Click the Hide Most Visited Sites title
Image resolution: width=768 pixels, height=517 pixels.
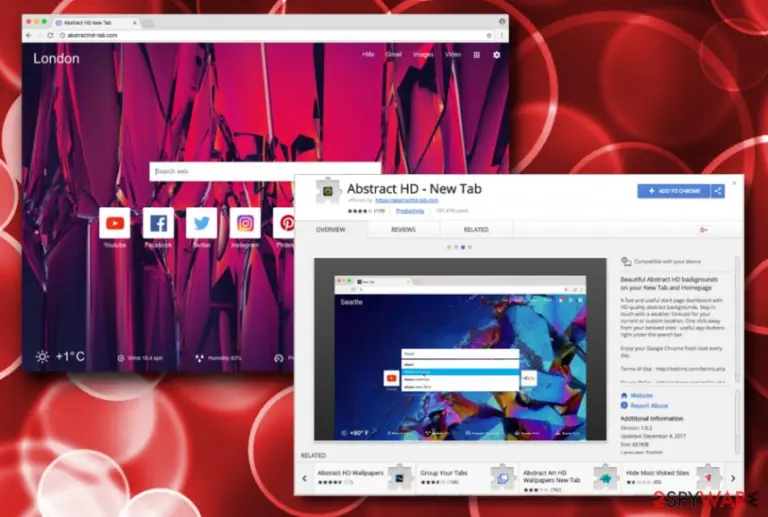657,473
